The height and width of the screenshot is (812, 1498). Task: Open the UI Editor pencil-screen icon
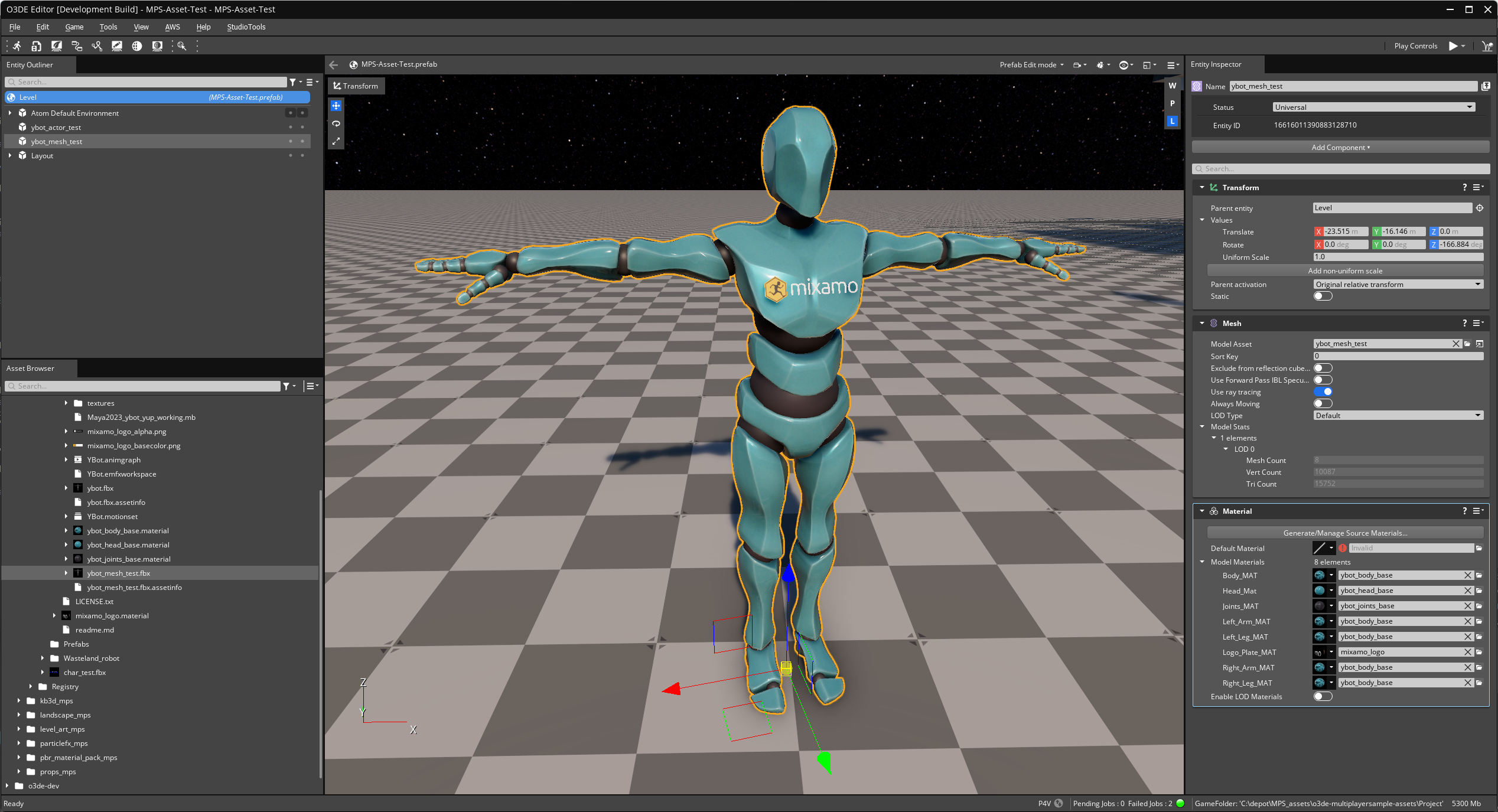[x=117, y=46]
